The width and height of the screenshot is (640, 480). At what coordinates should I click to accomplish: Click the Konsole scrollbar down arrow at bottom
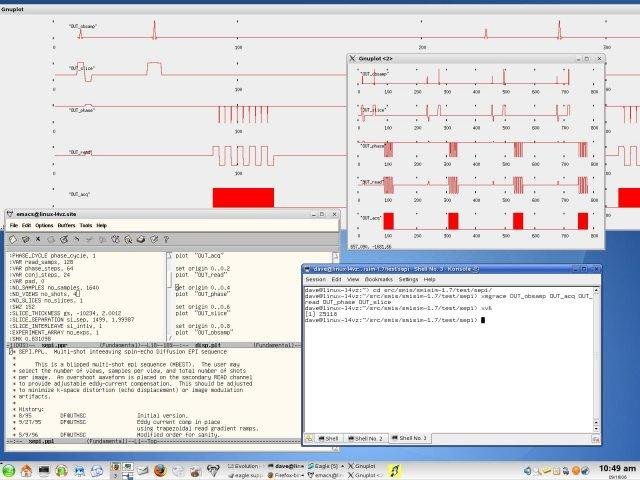596,429
